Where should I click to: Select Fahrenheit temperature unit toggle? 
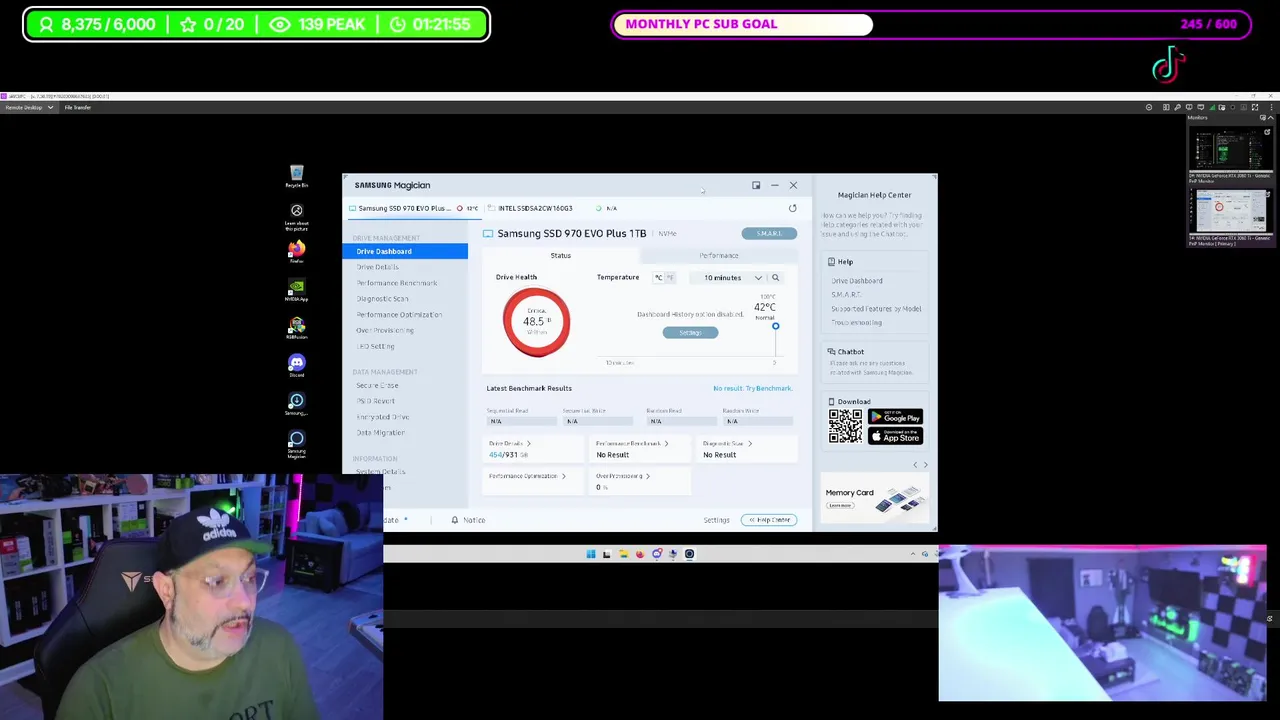click(670, 278)
